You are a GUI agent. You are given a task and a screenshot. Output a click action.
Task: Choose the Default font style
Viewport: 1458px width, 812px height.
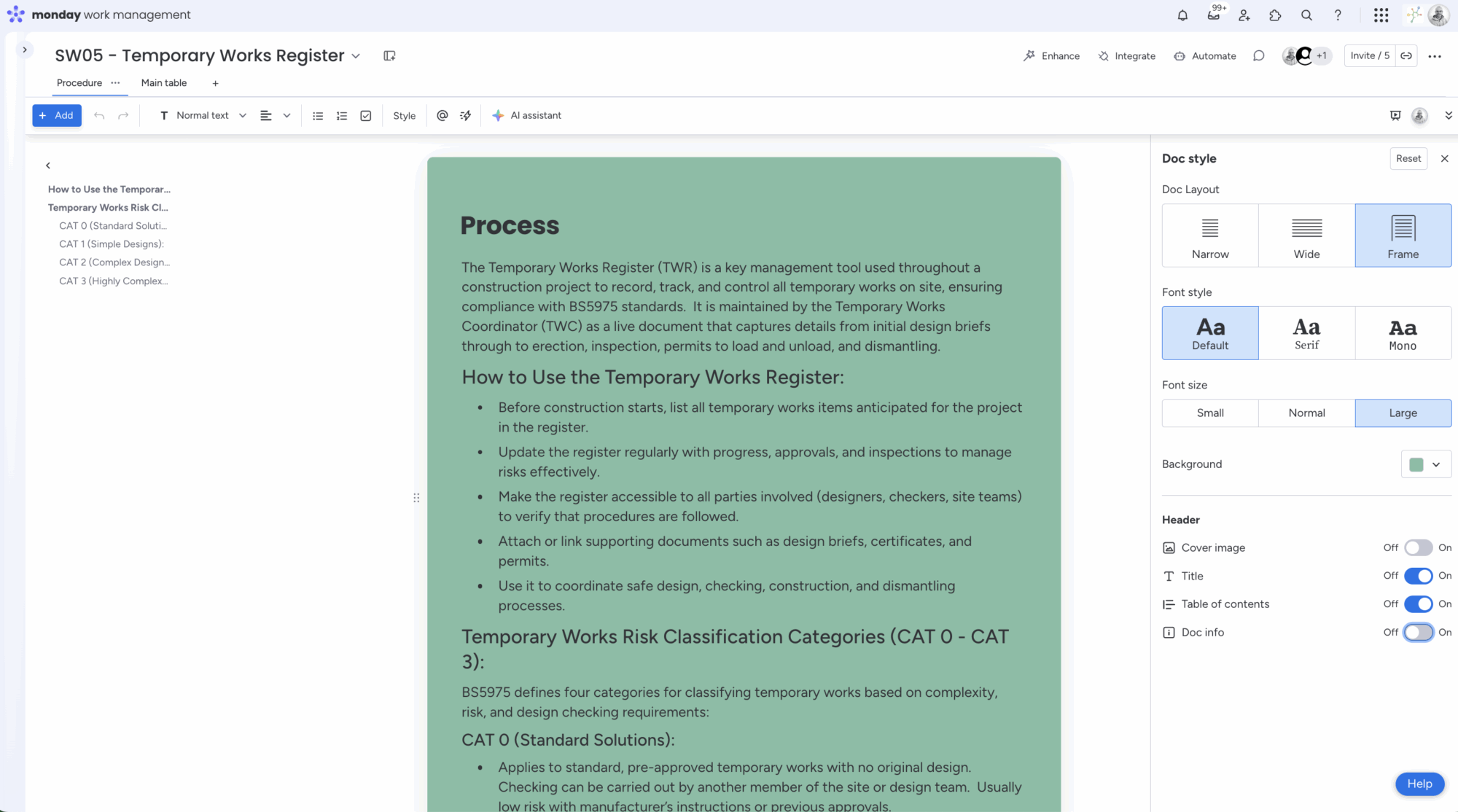1210,333
